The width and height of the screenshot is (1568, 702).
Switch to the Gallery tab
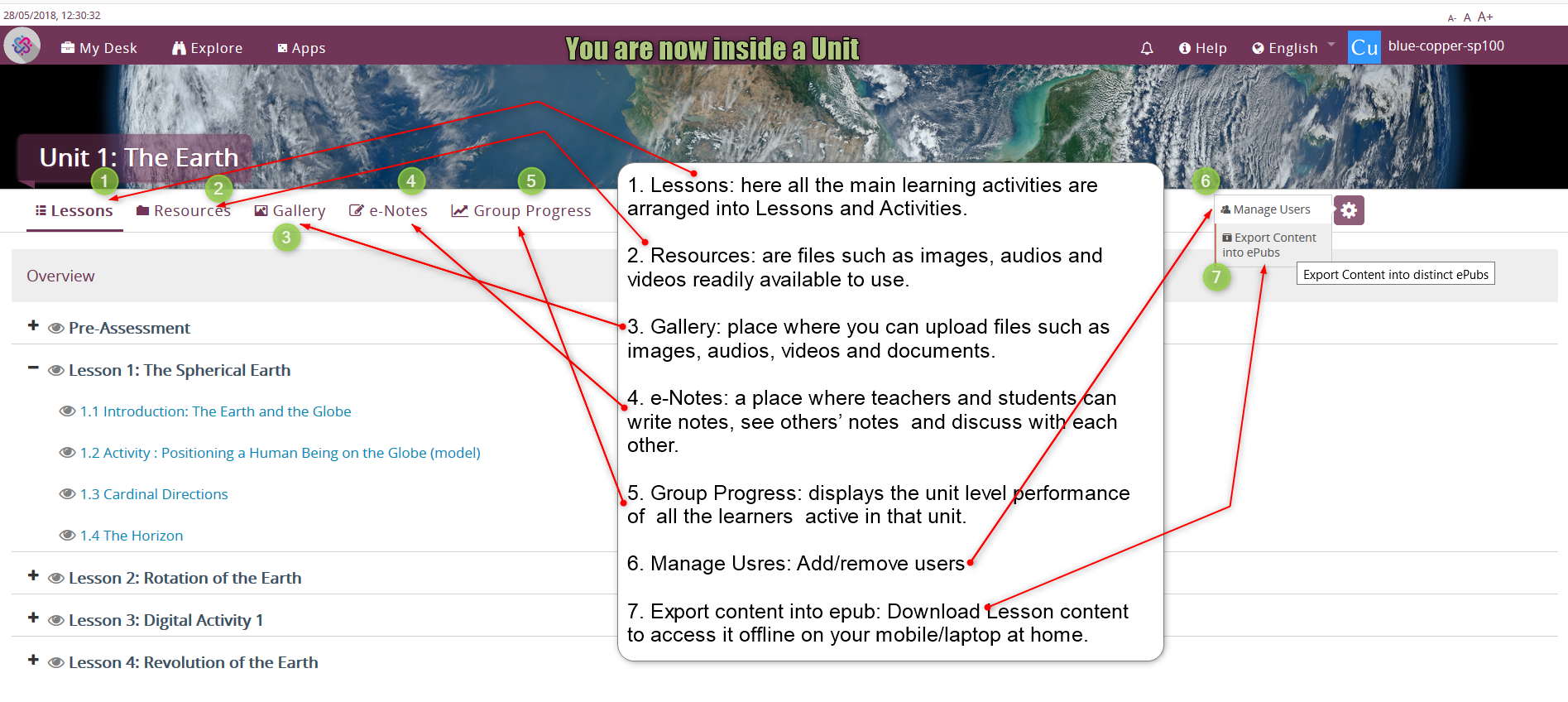pyautogui.click(x=290, y=211)
